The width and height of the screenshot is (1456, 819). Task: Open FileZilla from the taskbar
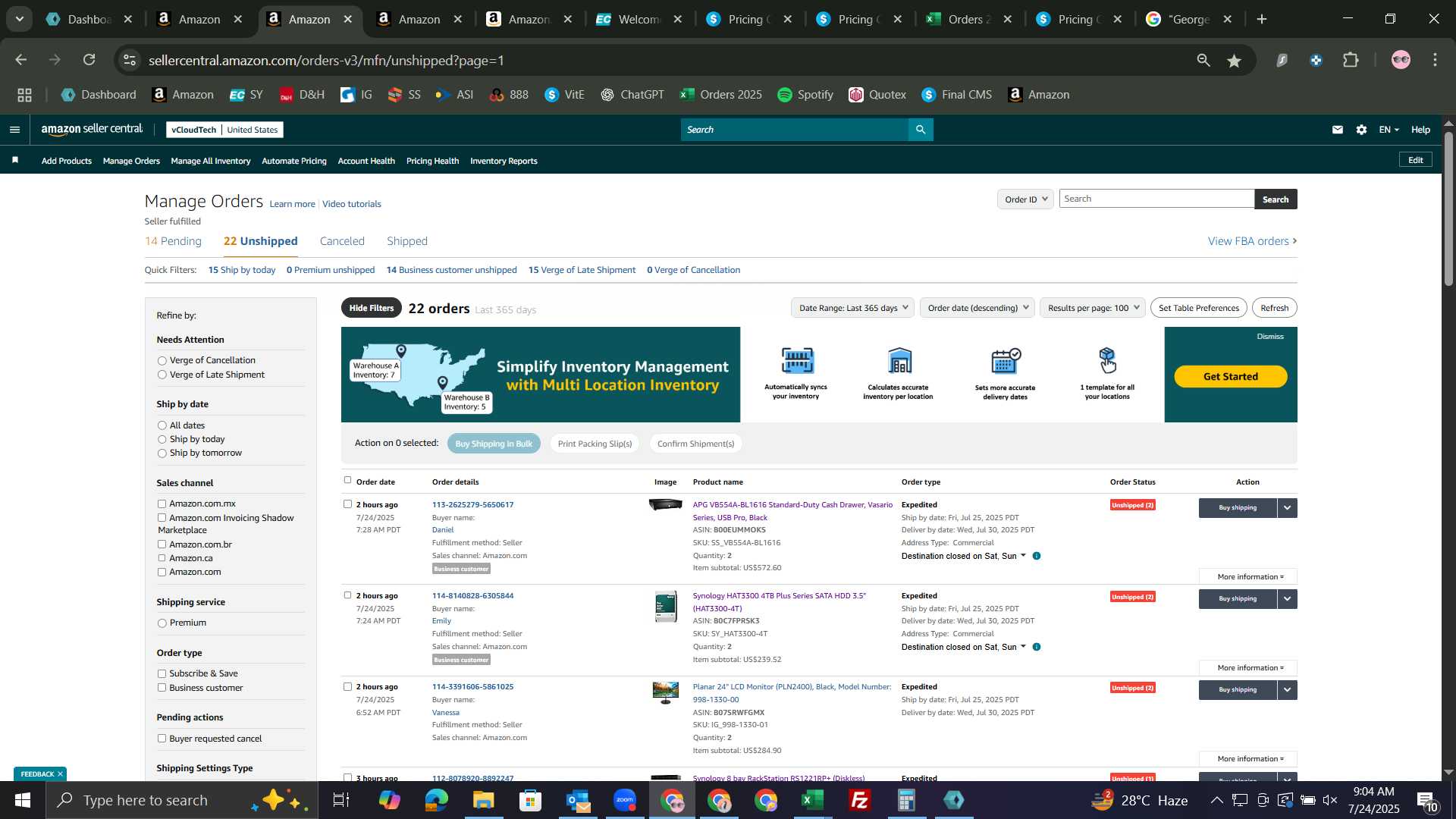(x=859, y=800)
